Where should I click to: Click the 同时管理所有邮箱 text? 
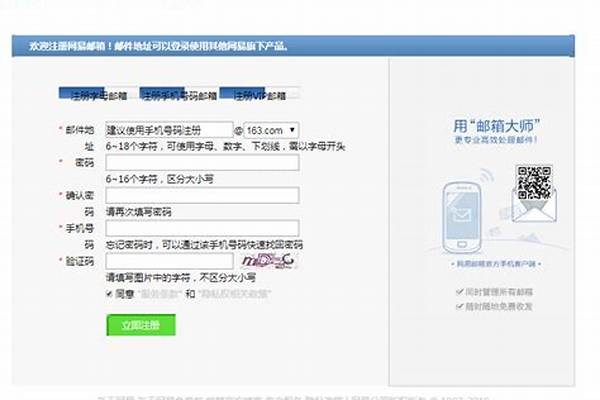(x=499, y=292)
